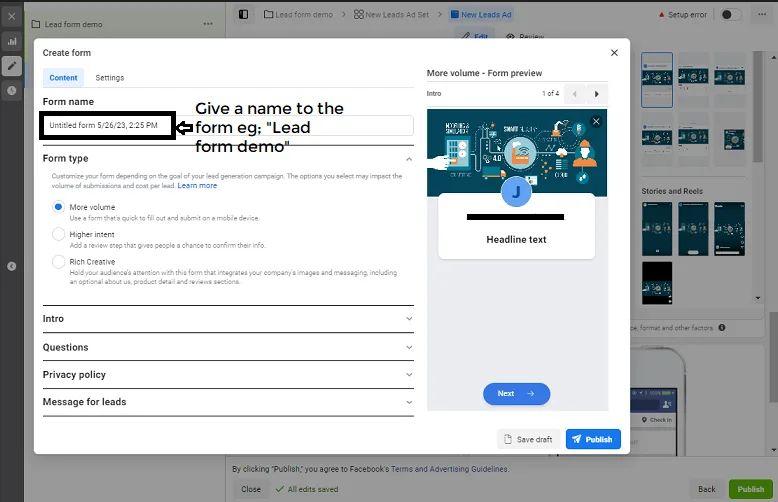Open the history clock sidebar icon
This screenshot has height=502, width=778.
[x=12, y=91]
